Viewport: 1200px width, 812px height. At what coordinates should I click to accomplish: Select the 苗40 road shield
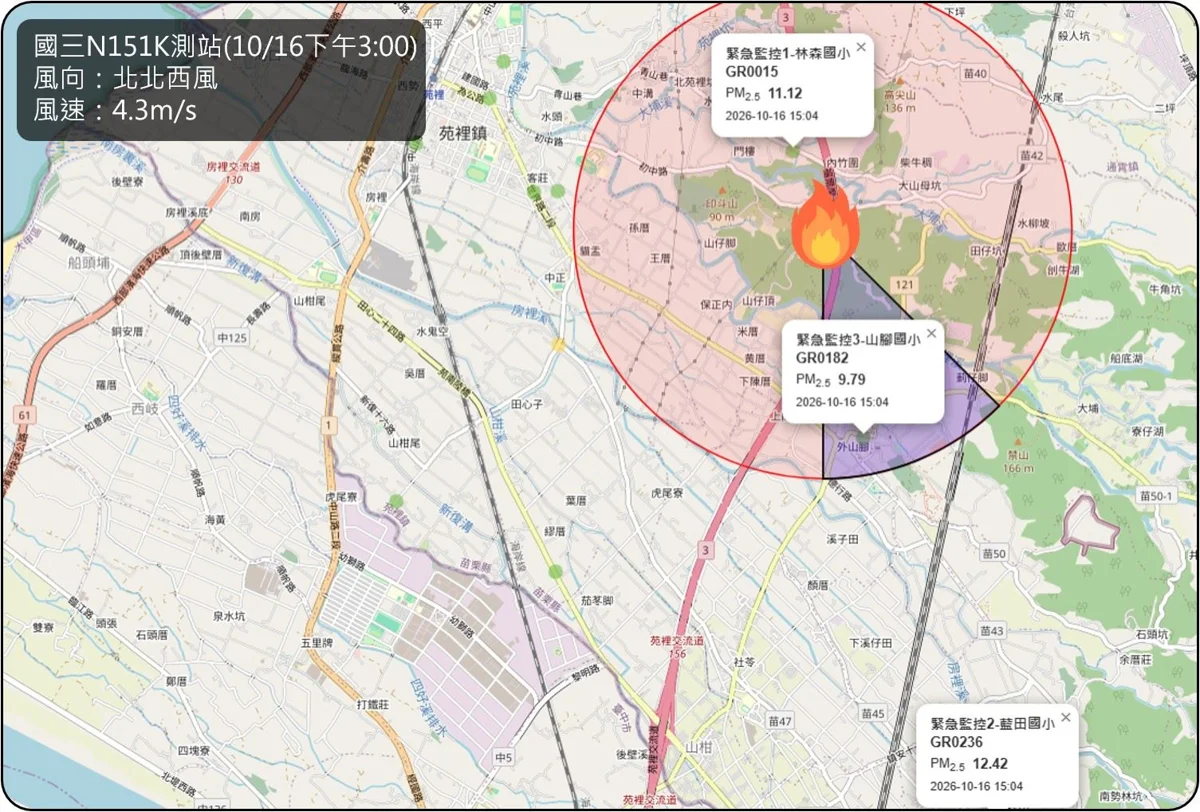975,73
